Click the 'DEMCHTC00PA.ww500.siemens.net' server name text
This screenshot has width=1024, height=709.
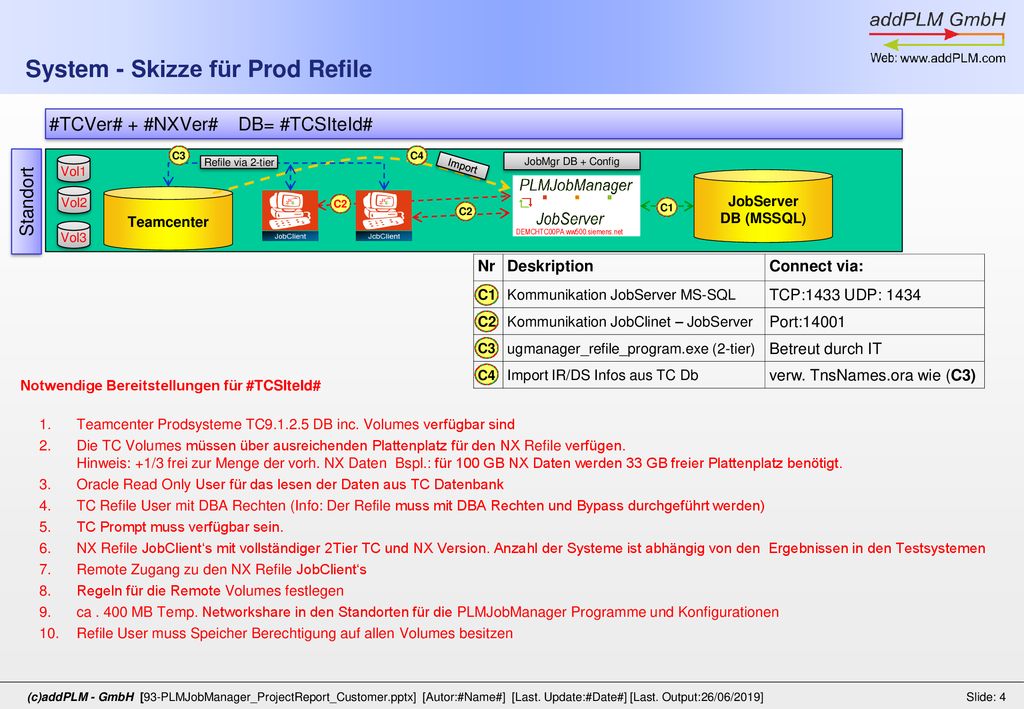pos(569,232)
